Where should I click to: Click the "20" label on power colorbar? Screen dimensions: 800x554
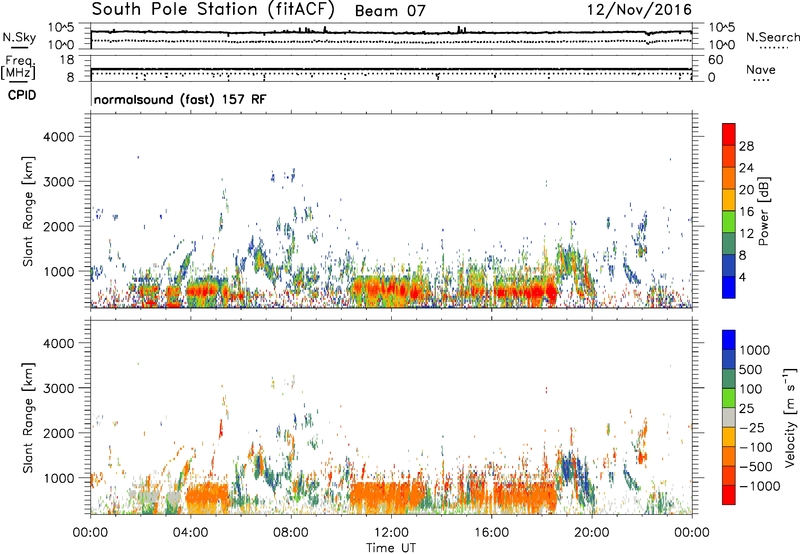746,190
